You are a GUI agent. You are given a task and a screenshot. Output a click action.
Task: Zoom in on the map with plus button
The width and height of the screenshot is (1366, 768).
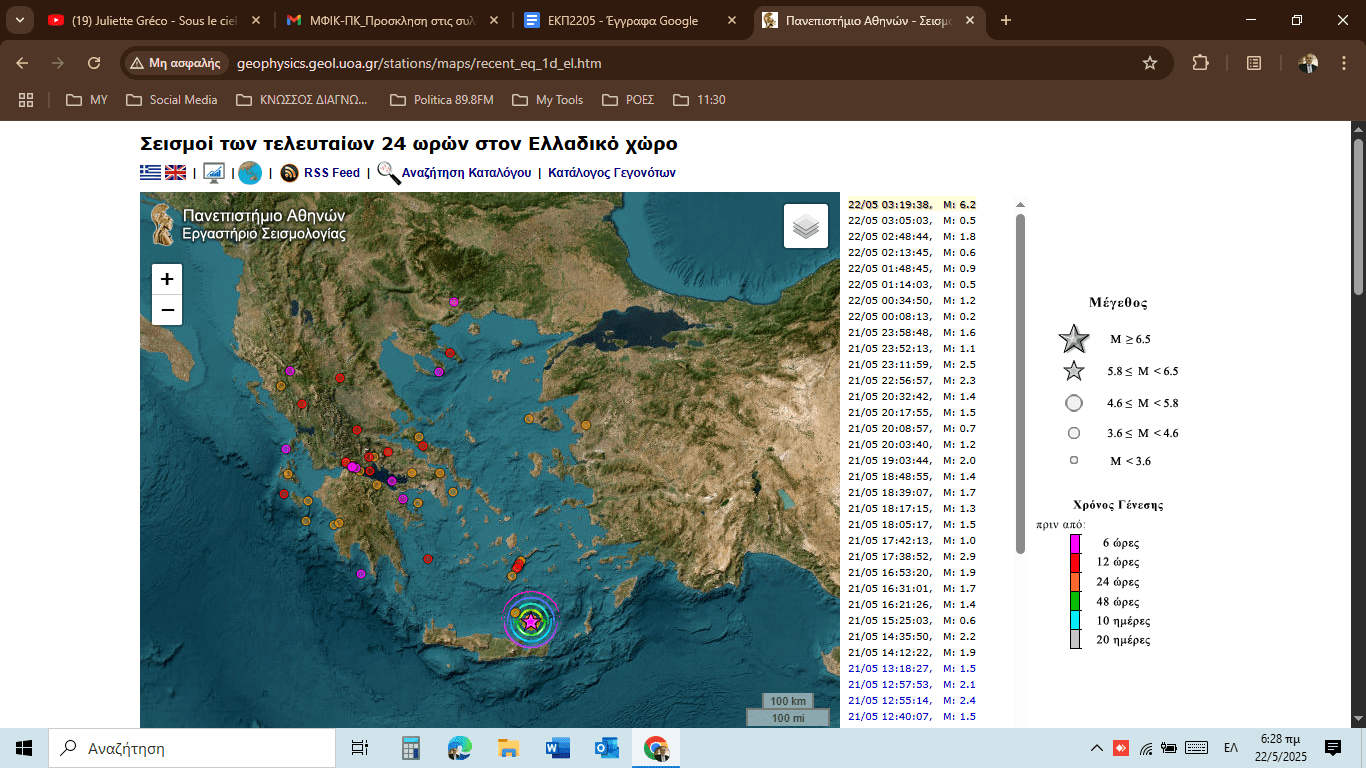[x=167, y=279]
